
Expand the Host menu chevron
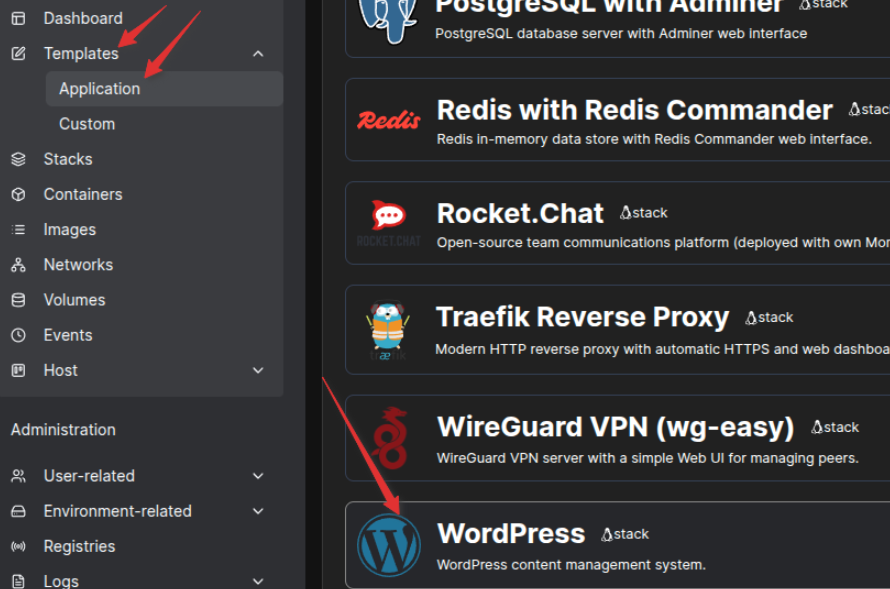(x=258, y=370)
